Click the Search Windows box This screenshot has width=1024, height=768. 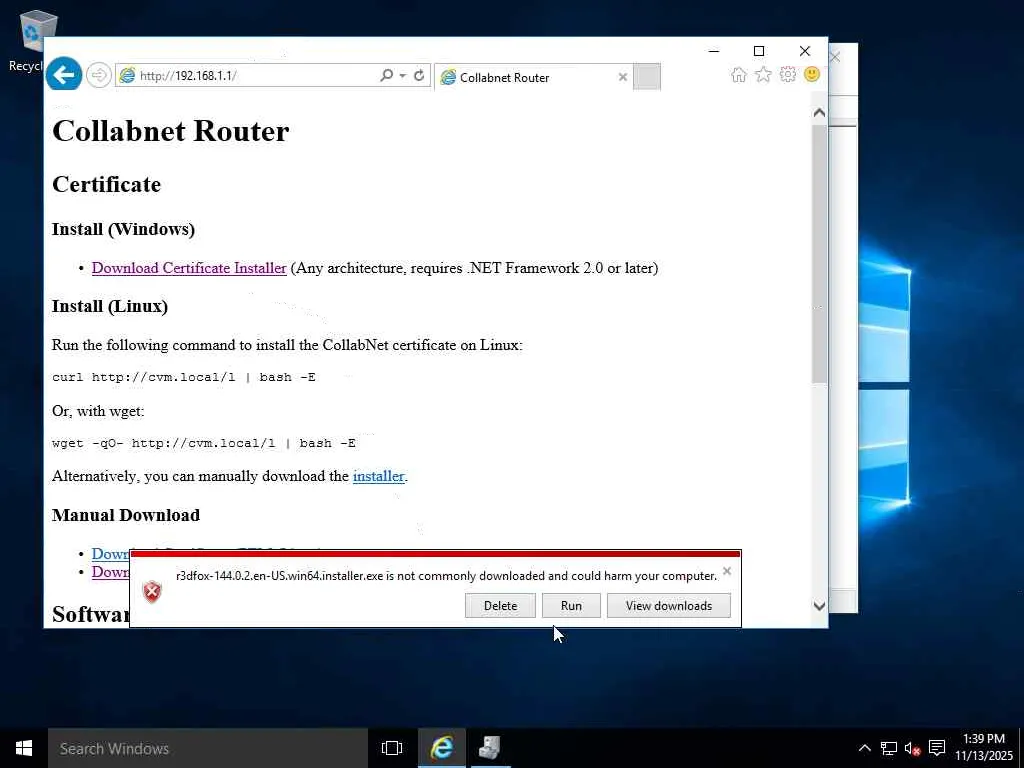pyautogui.click(x=208, y=748)
